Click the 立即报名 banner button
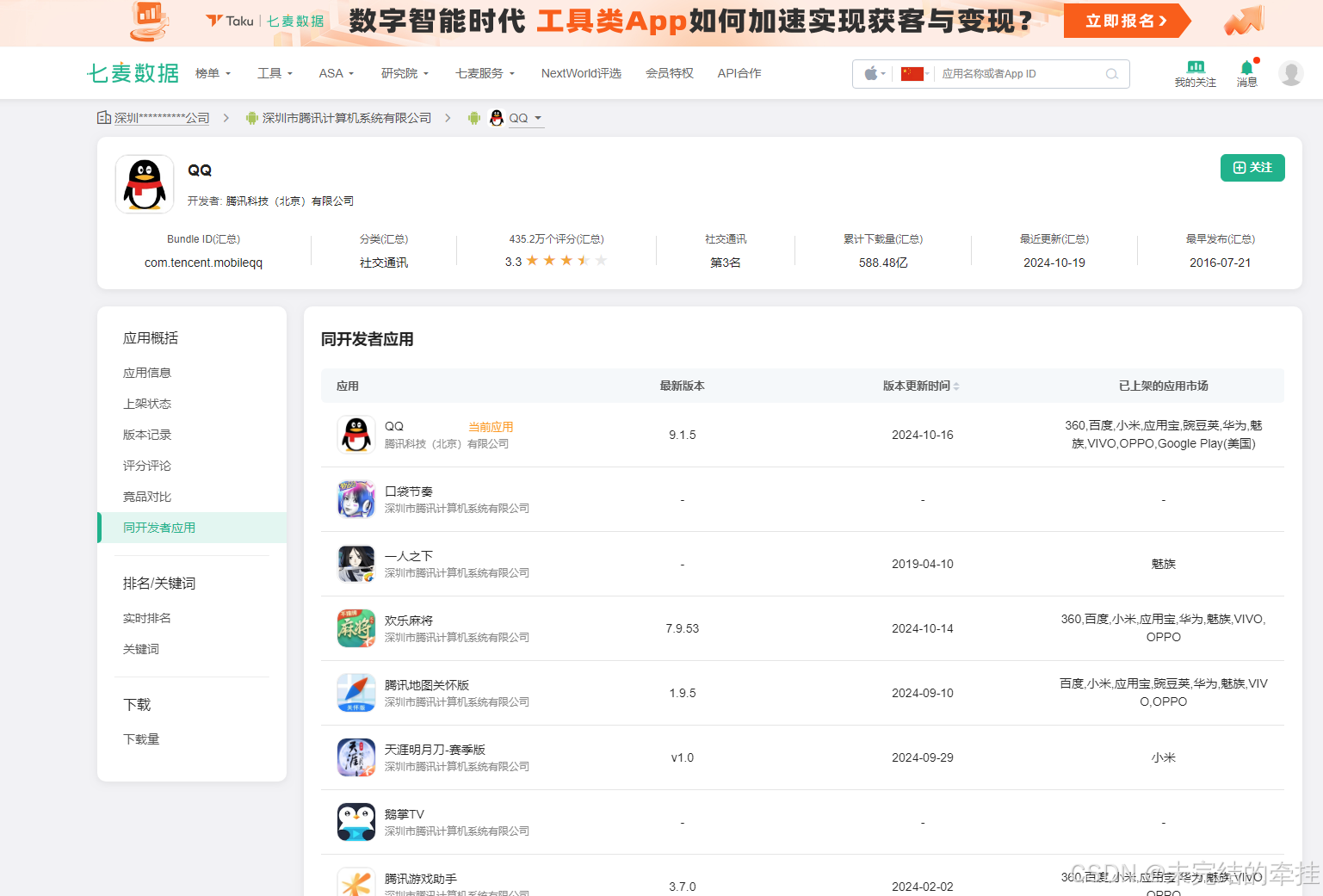1323x896 pixels. [x=1127, y=21]
